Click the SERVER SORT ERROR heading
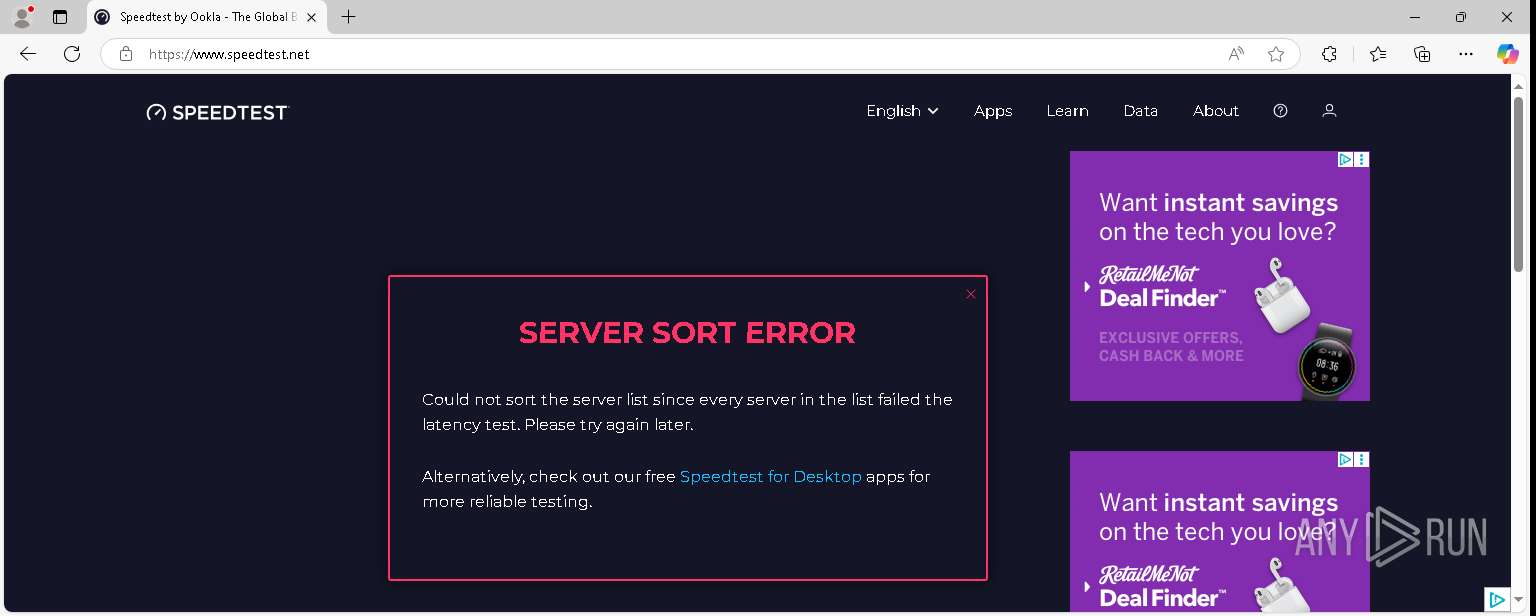Viewport: 1536px width, 616px height. point(687,333)
